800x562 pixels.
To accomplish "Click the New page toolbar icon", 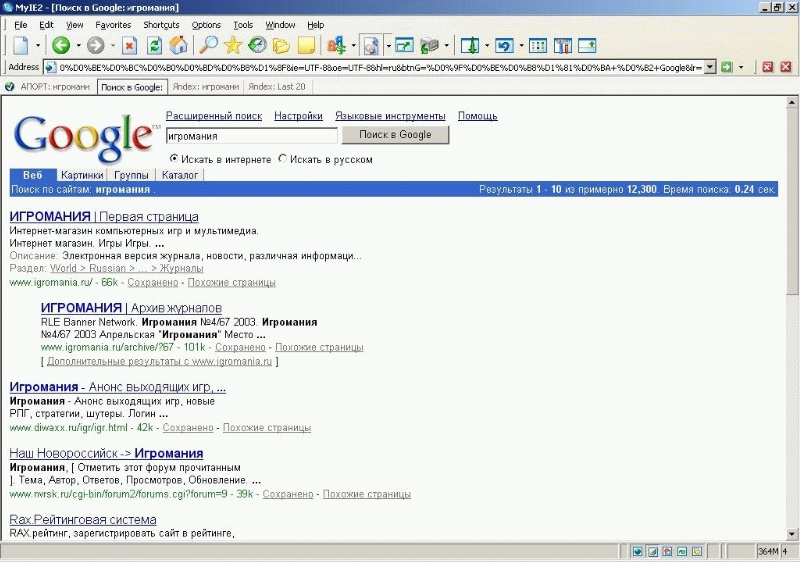I will click(x=21, y=46).
